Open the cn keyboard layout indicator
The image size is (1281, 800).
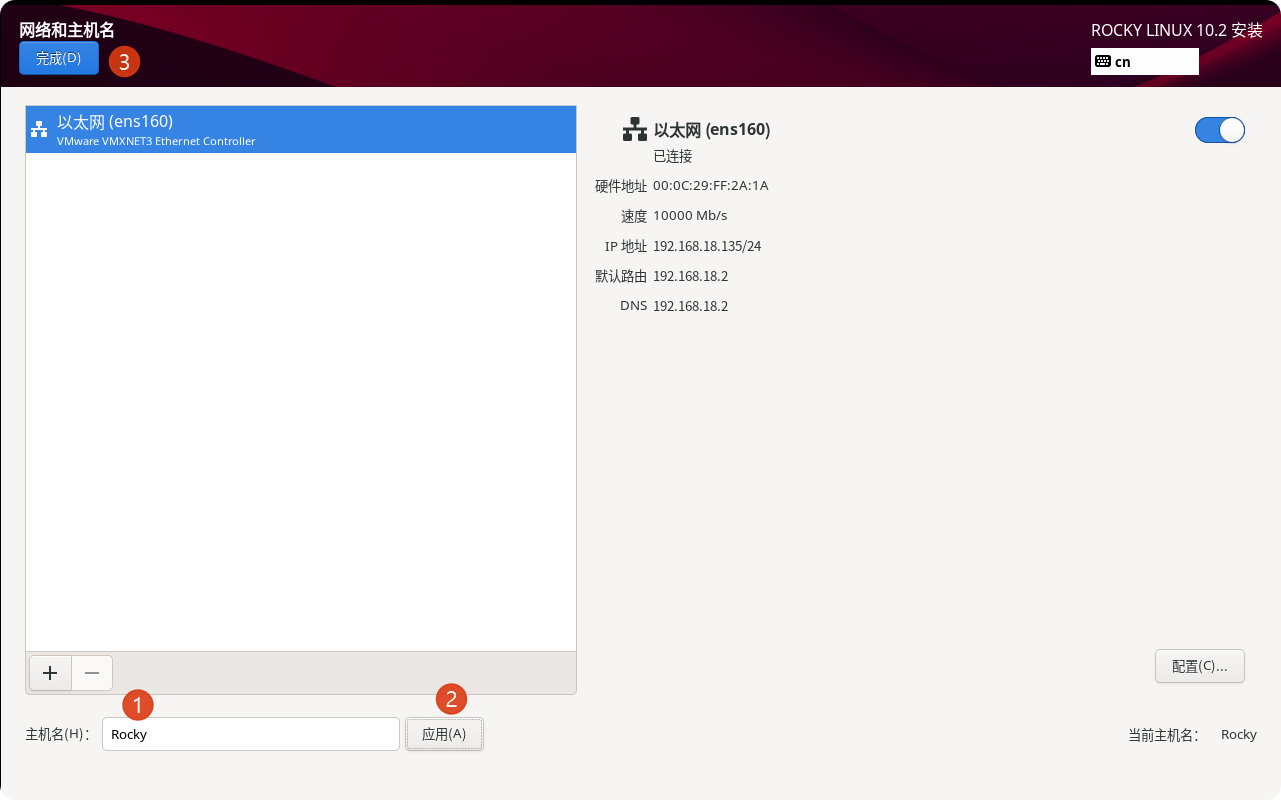1145,61
